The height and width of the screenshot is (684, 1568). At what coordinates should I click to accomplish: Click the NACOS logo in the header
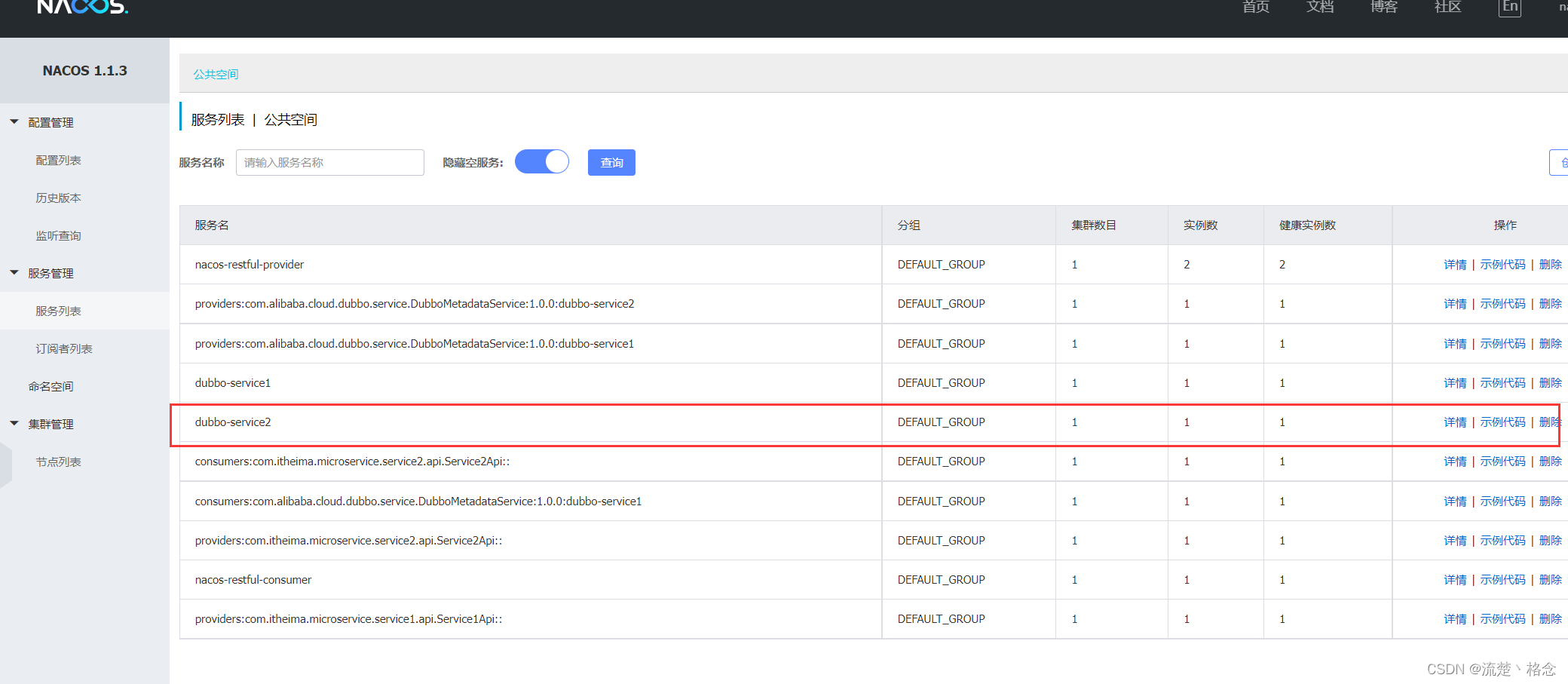tap(83, 6)
